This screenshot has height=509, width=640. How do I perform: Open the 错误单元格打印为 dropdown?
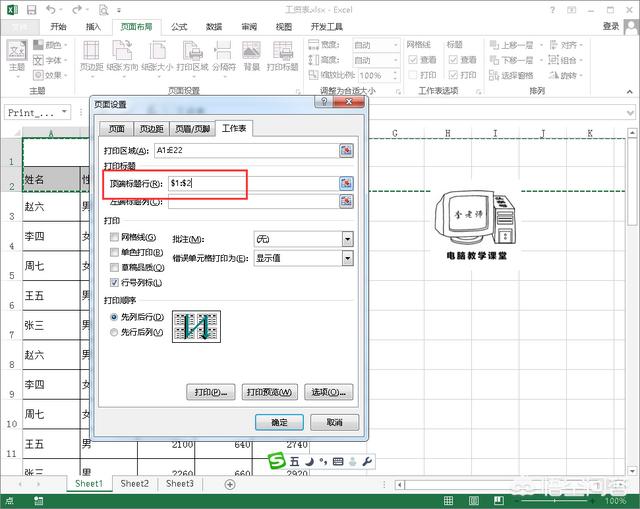click(x=347, y=258)
